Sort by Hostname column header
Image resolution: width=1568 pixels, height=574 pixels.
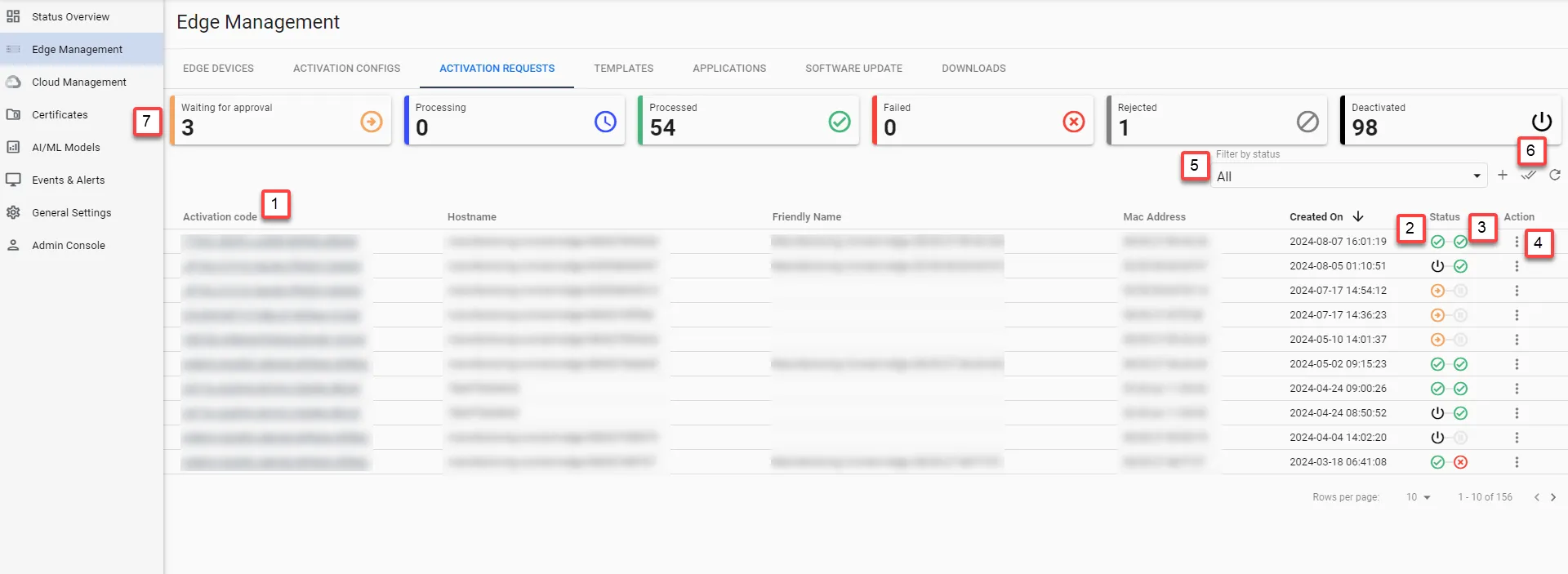click(x=472, y=217)
